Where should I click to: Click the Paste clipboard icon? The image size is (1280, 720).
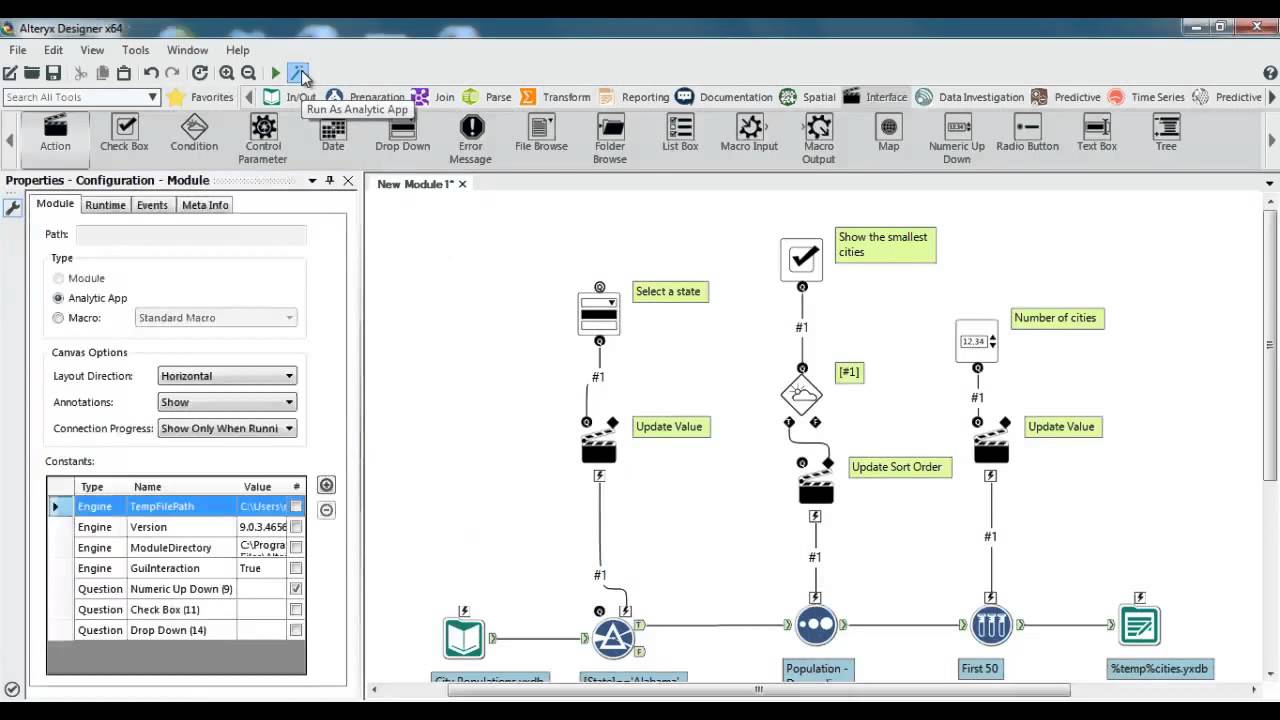(124, 73)
